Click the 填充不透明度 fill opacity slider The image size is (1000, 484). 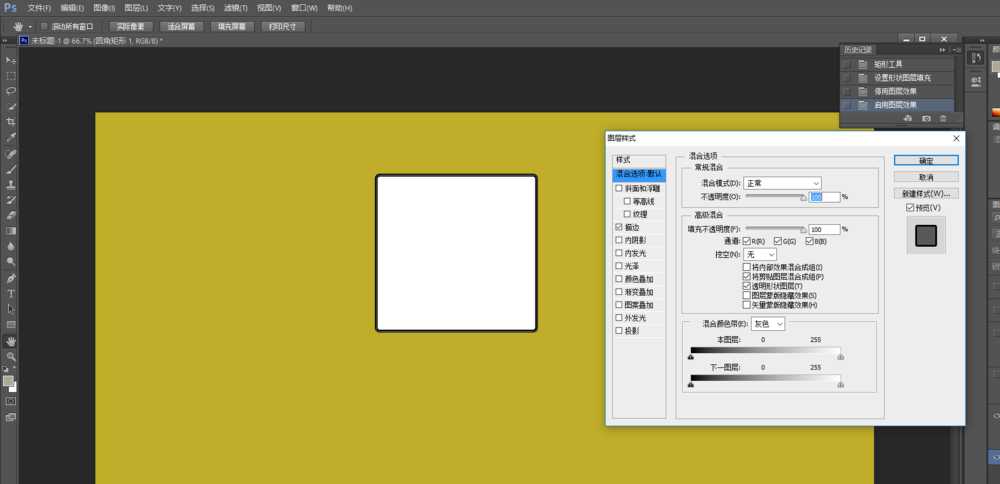pyautogui.click(x=775, y=229)
